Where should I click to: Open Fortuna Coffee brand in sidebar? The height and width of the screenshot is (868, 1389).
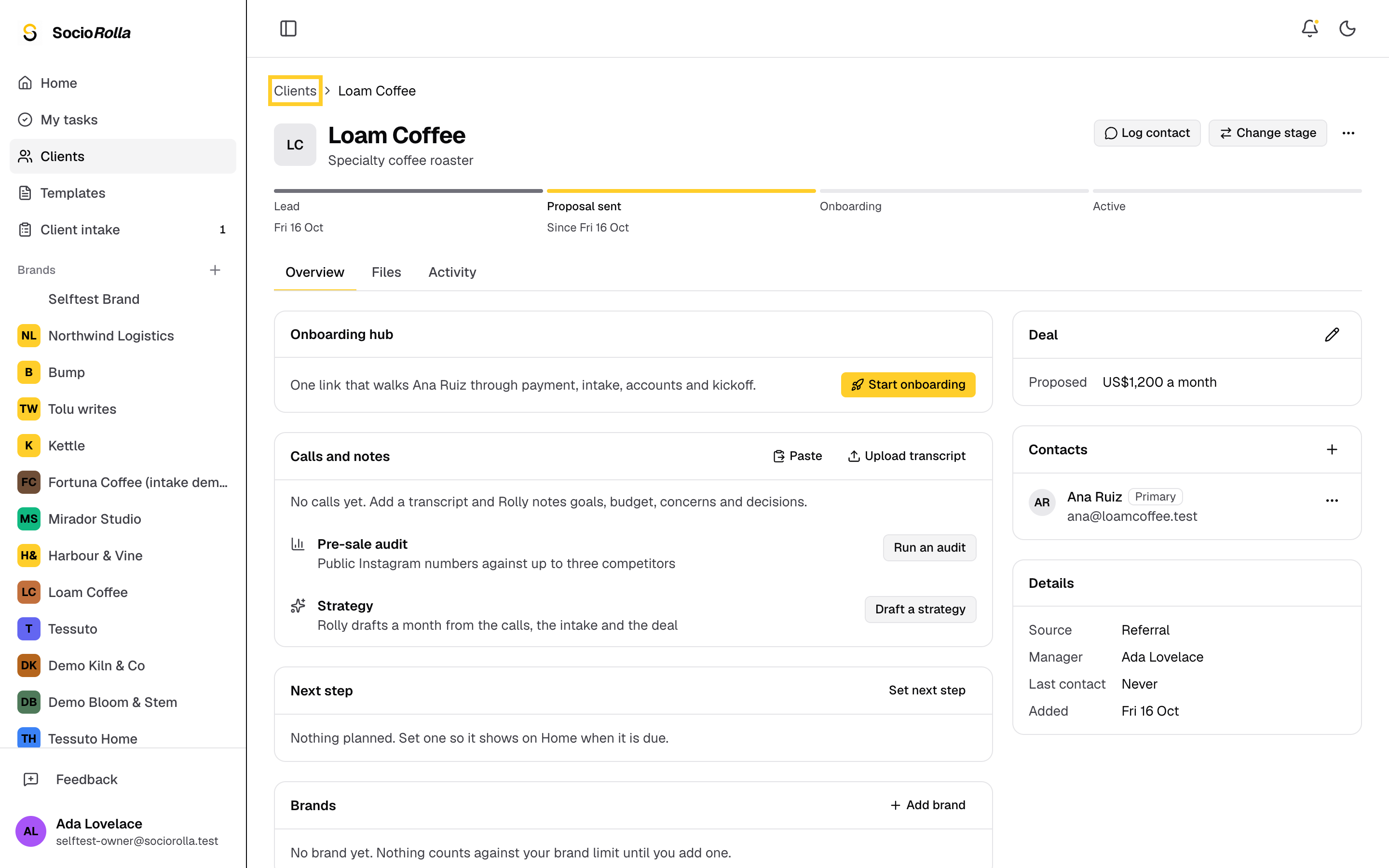(123, 482)
